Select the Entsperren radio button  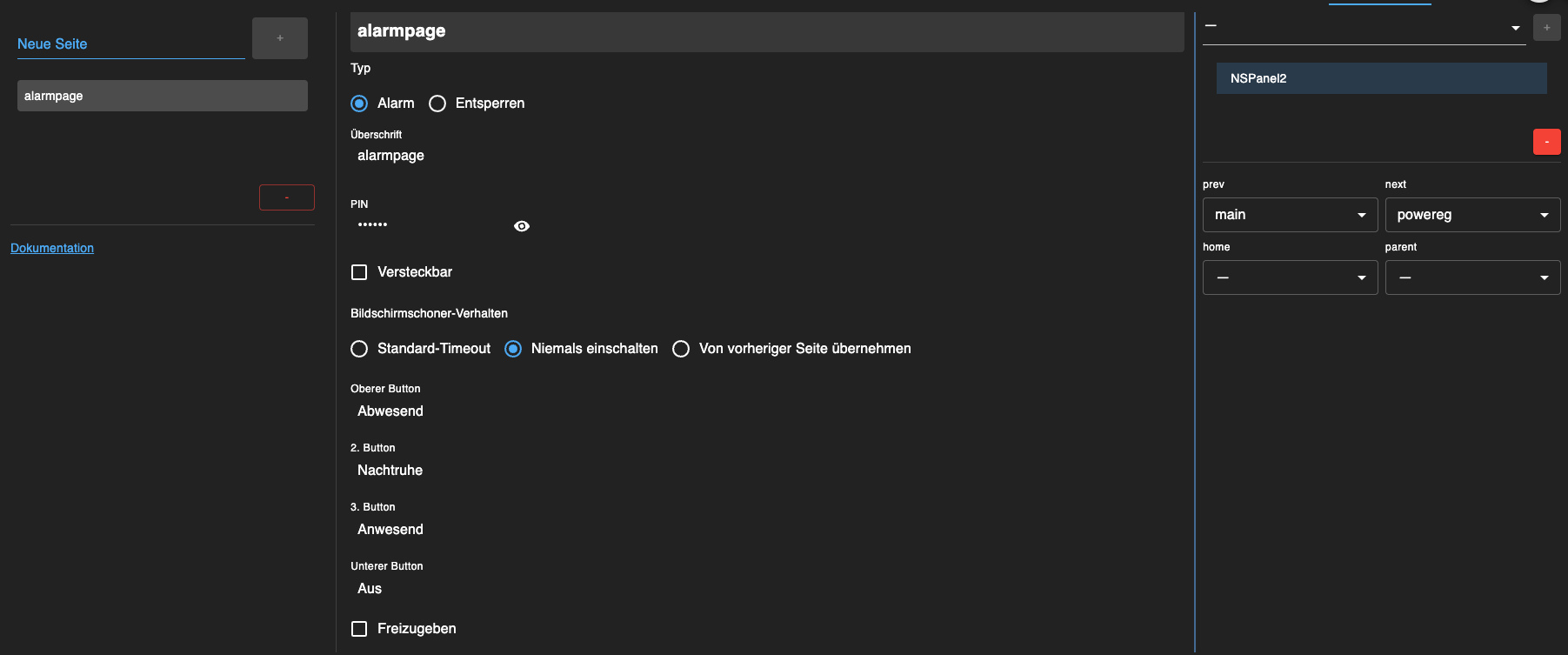(x=437, y=104)
